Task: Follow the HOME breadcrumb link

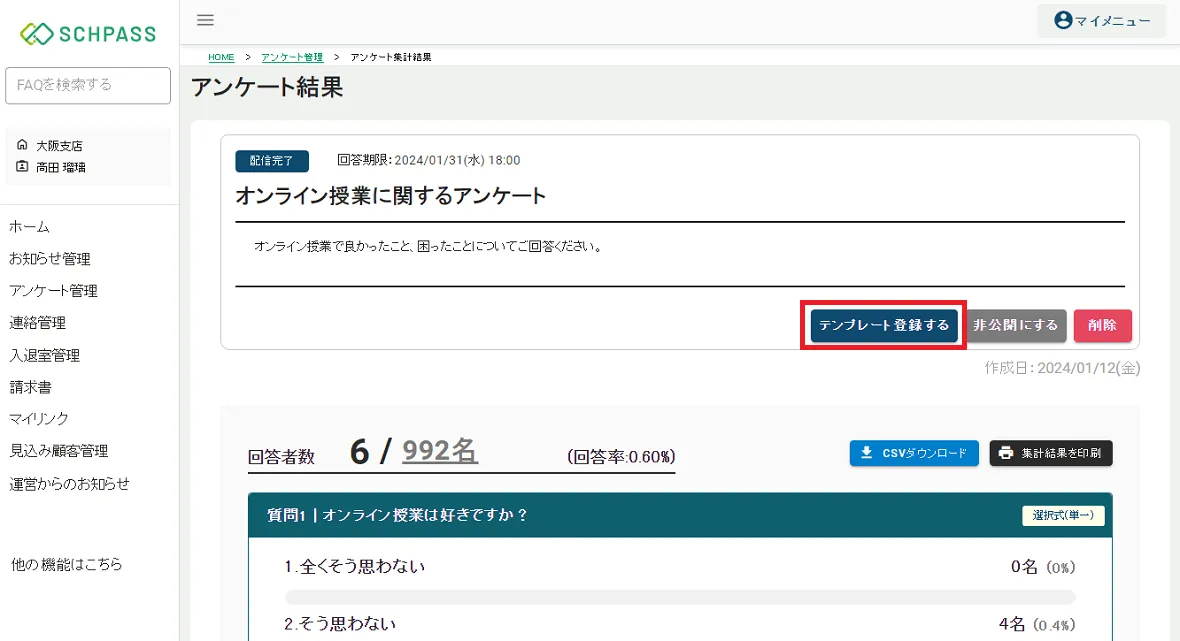Action: 221,57
